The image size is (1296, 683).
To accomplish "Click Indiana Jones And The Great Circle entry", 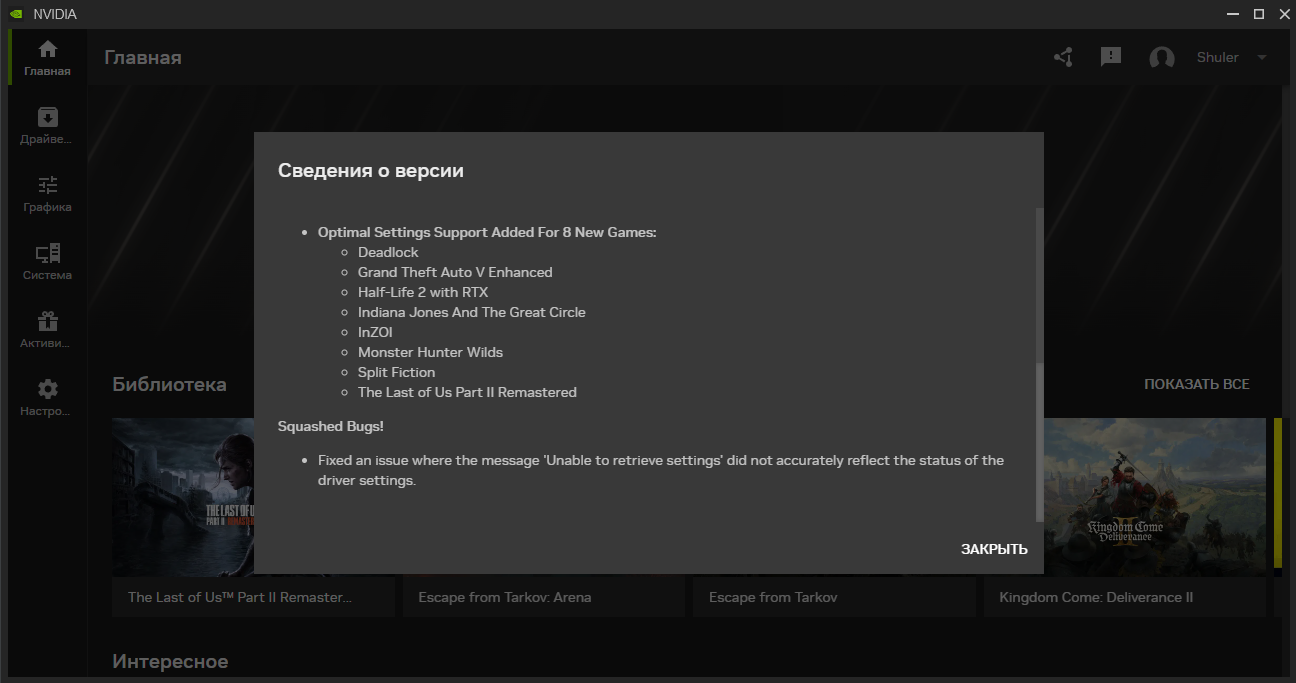I will pos(472,312).
